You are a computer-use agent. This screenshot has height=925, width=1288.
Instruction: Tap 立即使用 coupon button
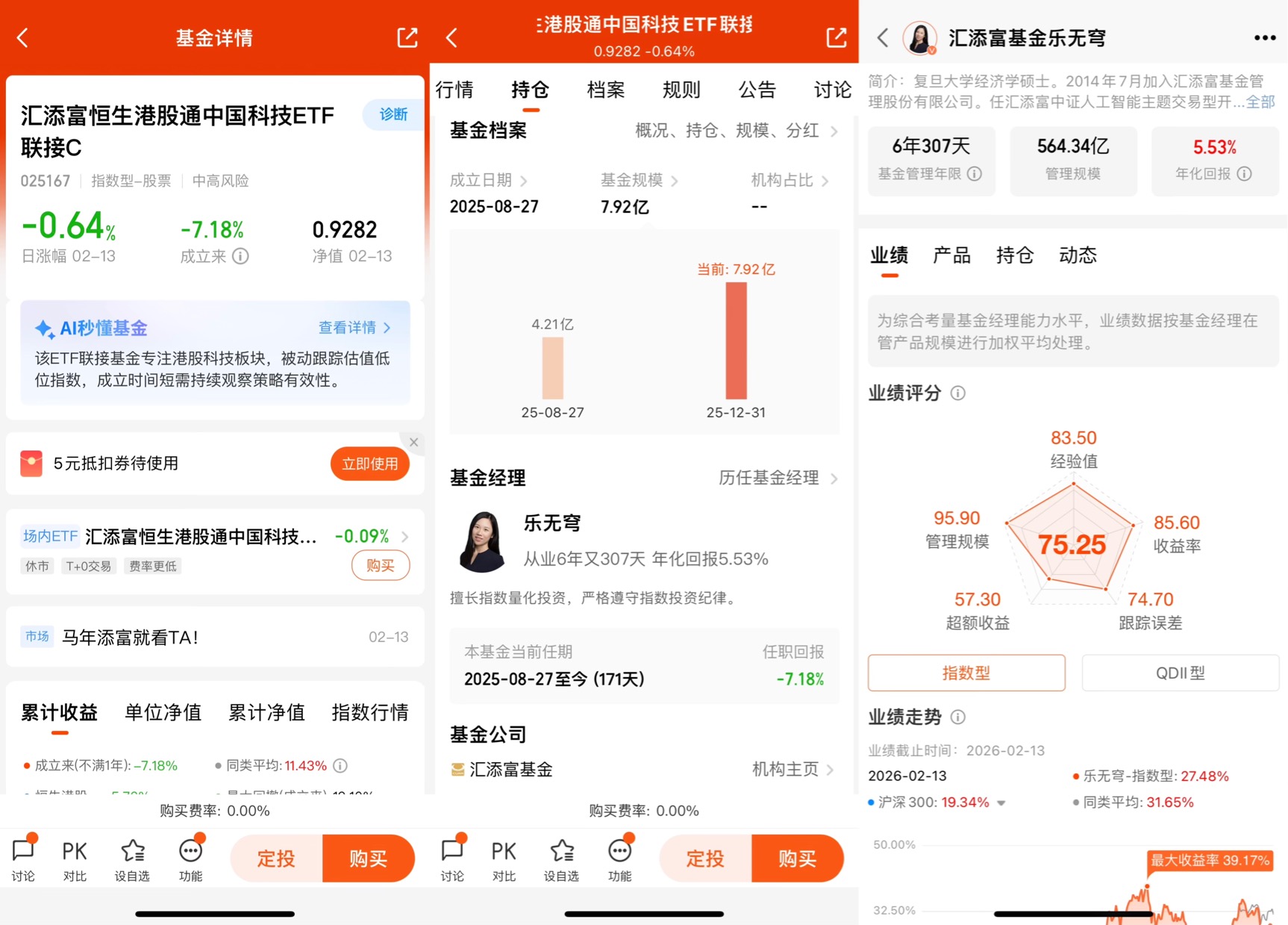370,464
